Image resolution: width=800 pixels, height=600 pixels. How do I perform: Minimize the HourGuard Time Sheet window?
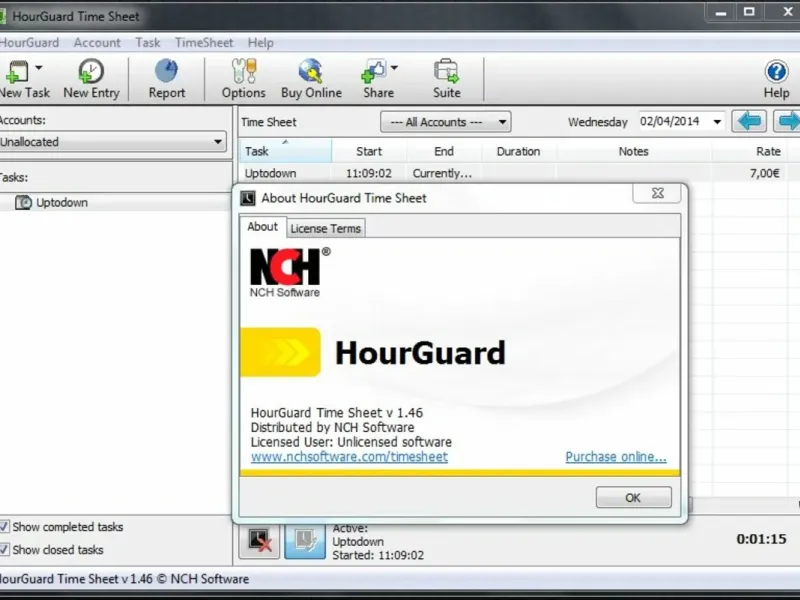pyautogui.click(x=721, y=12)
